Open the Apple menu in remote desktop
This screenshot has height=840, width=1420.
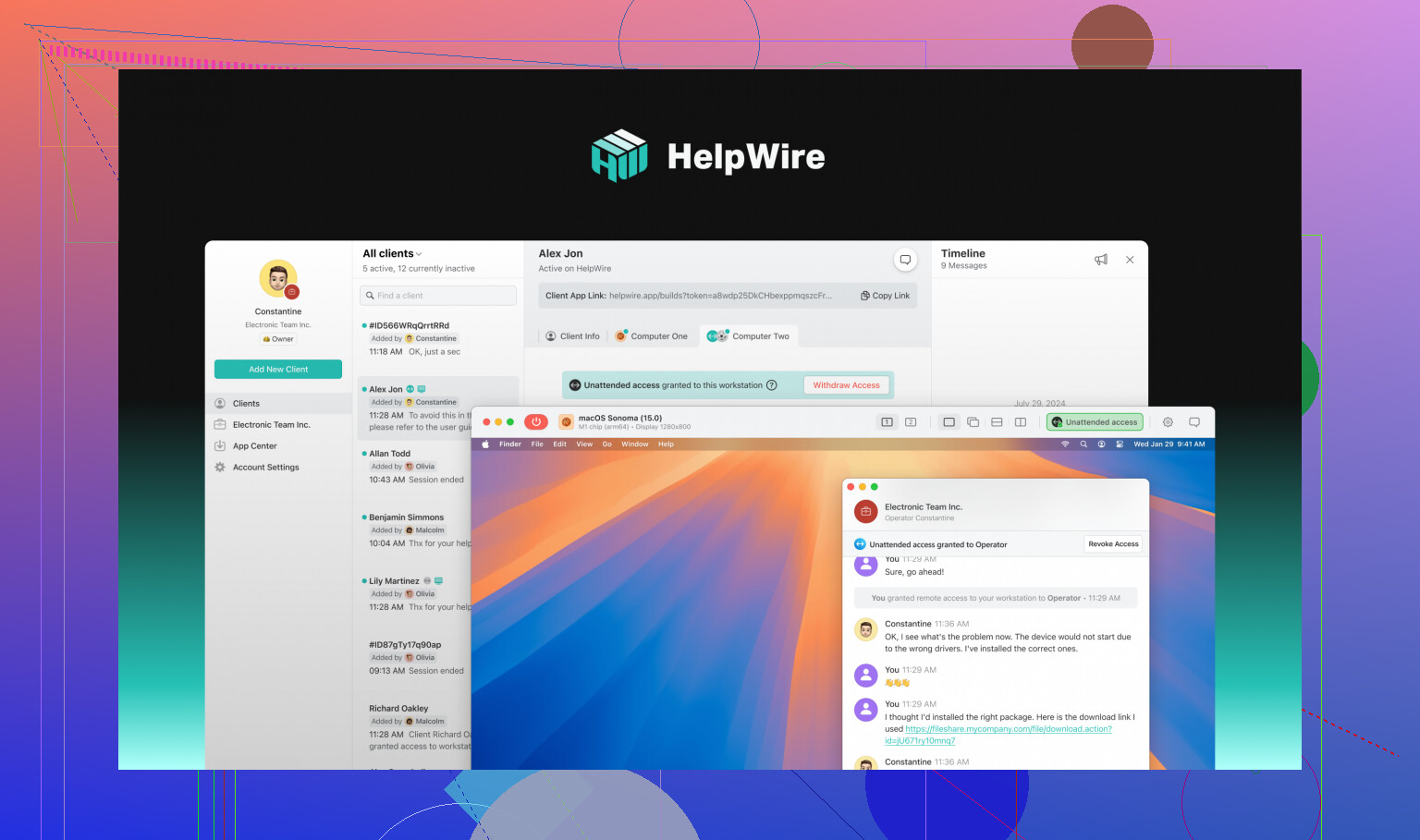tap(484, 444)
